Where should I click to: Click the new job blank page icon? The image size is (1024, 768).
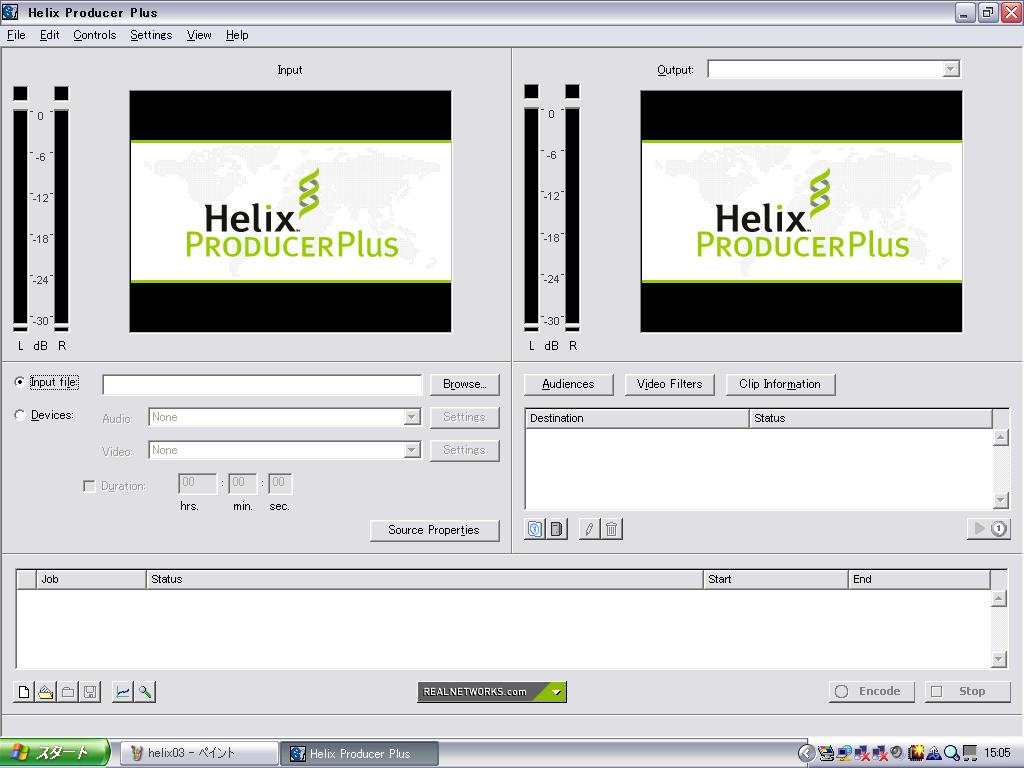(x=24, y=692)
